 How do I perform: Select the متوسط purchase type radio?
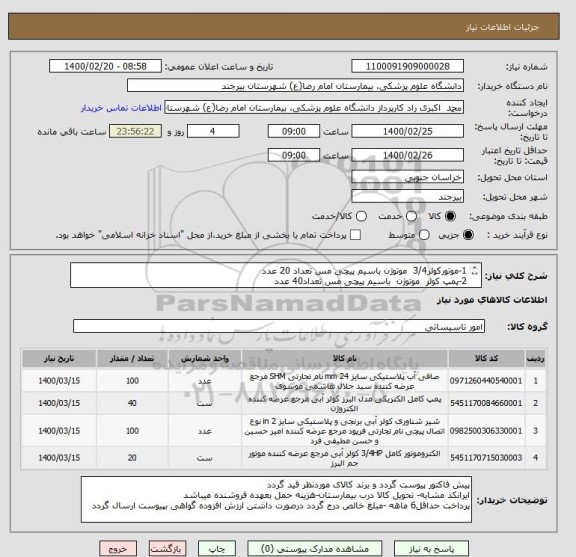coord(424,235)
